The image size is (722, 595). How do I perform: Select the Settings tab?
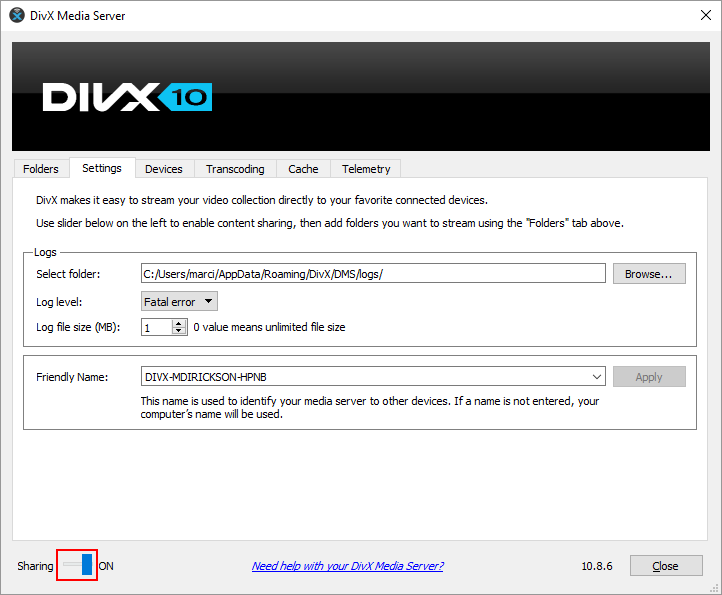(x=102, y=168)
